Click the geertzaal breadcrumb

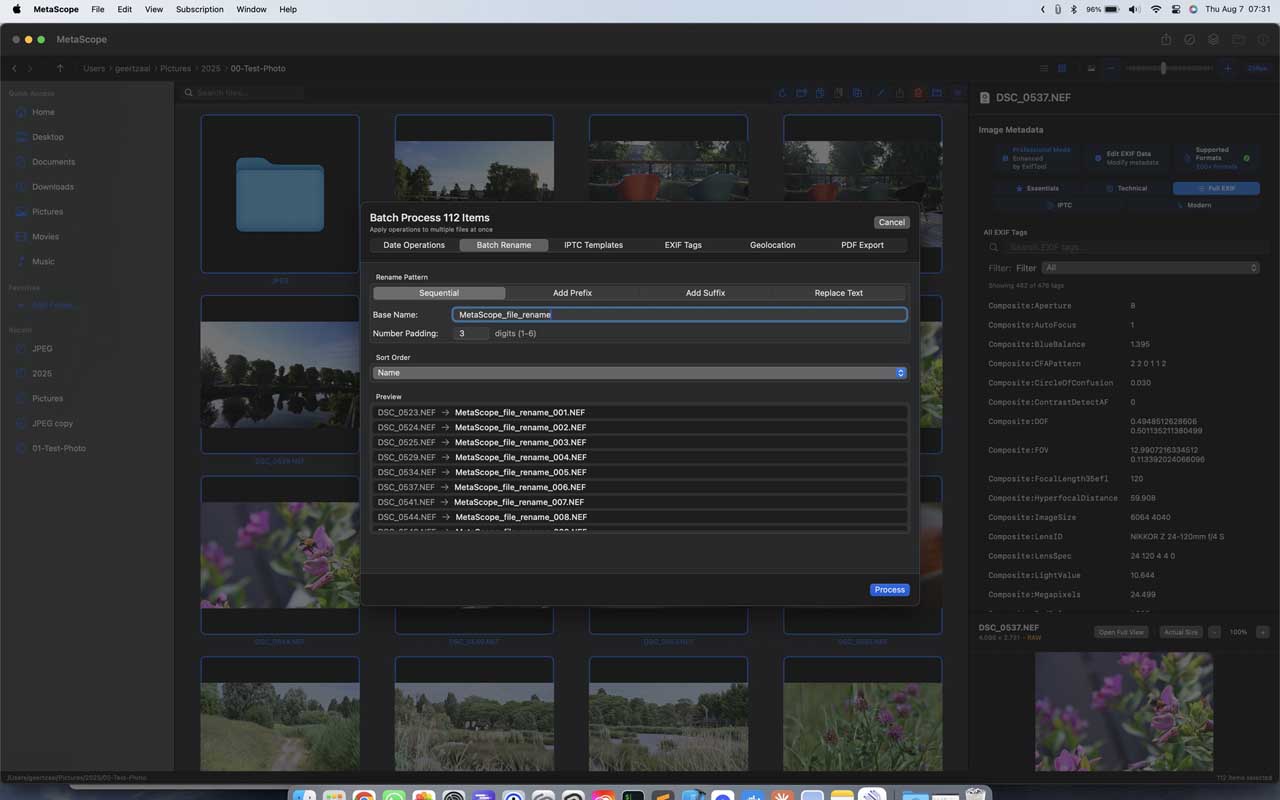click(133, 68)
